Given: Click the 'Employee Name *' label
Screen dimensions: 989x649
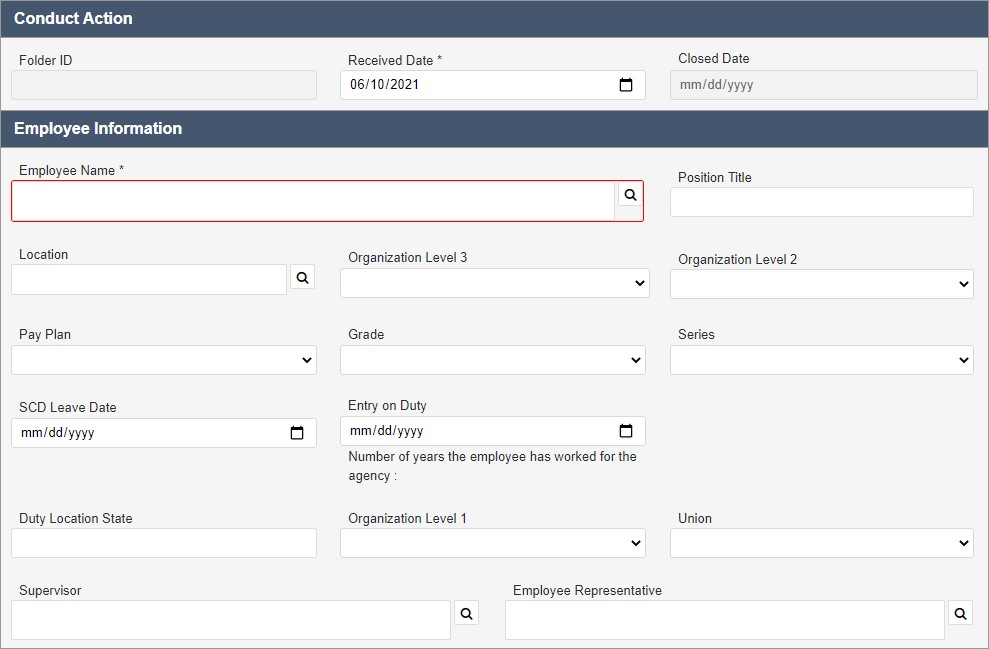Looking at the screenshot, I should pos(71,170).
